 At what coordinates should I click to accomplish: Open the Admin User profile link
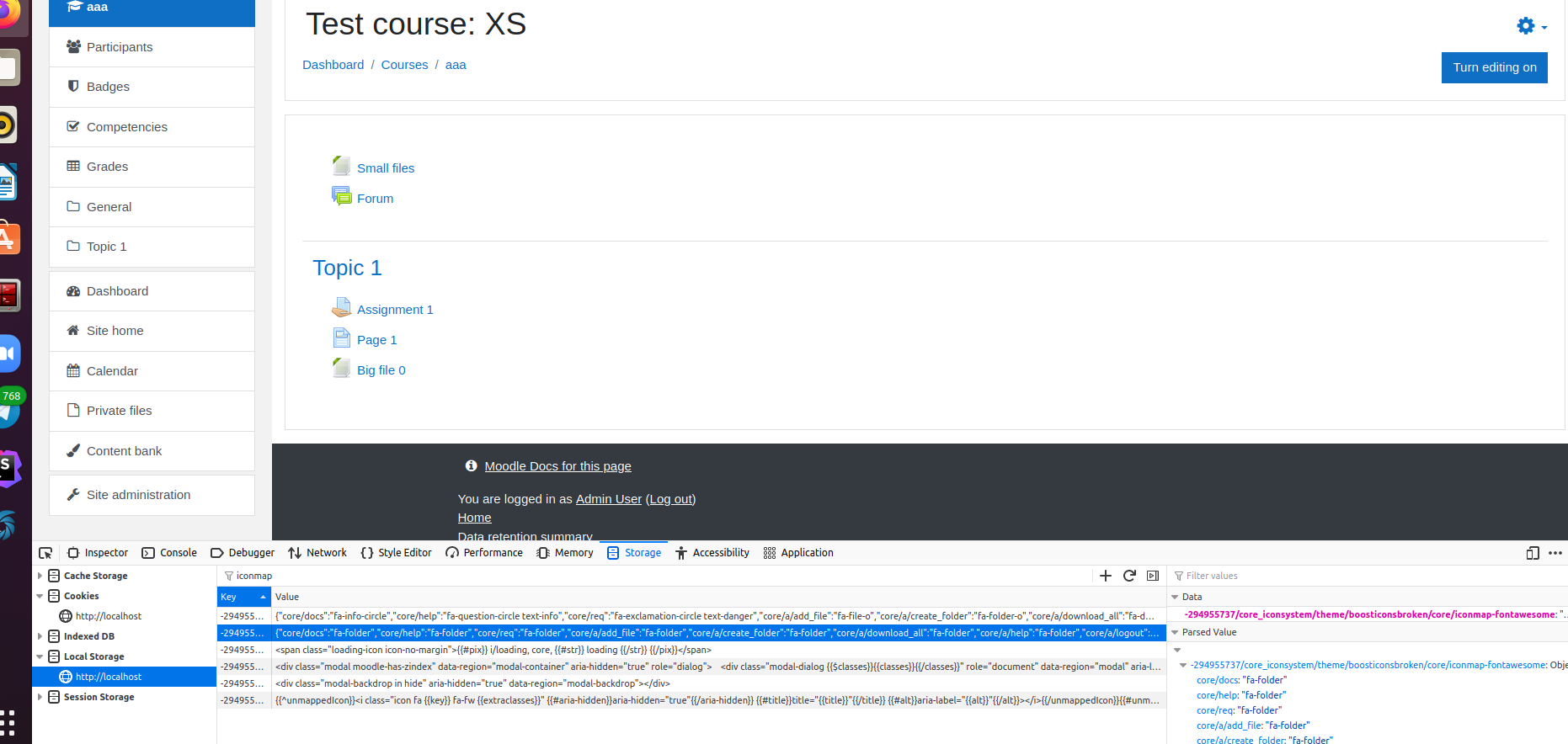click(609, 499)
